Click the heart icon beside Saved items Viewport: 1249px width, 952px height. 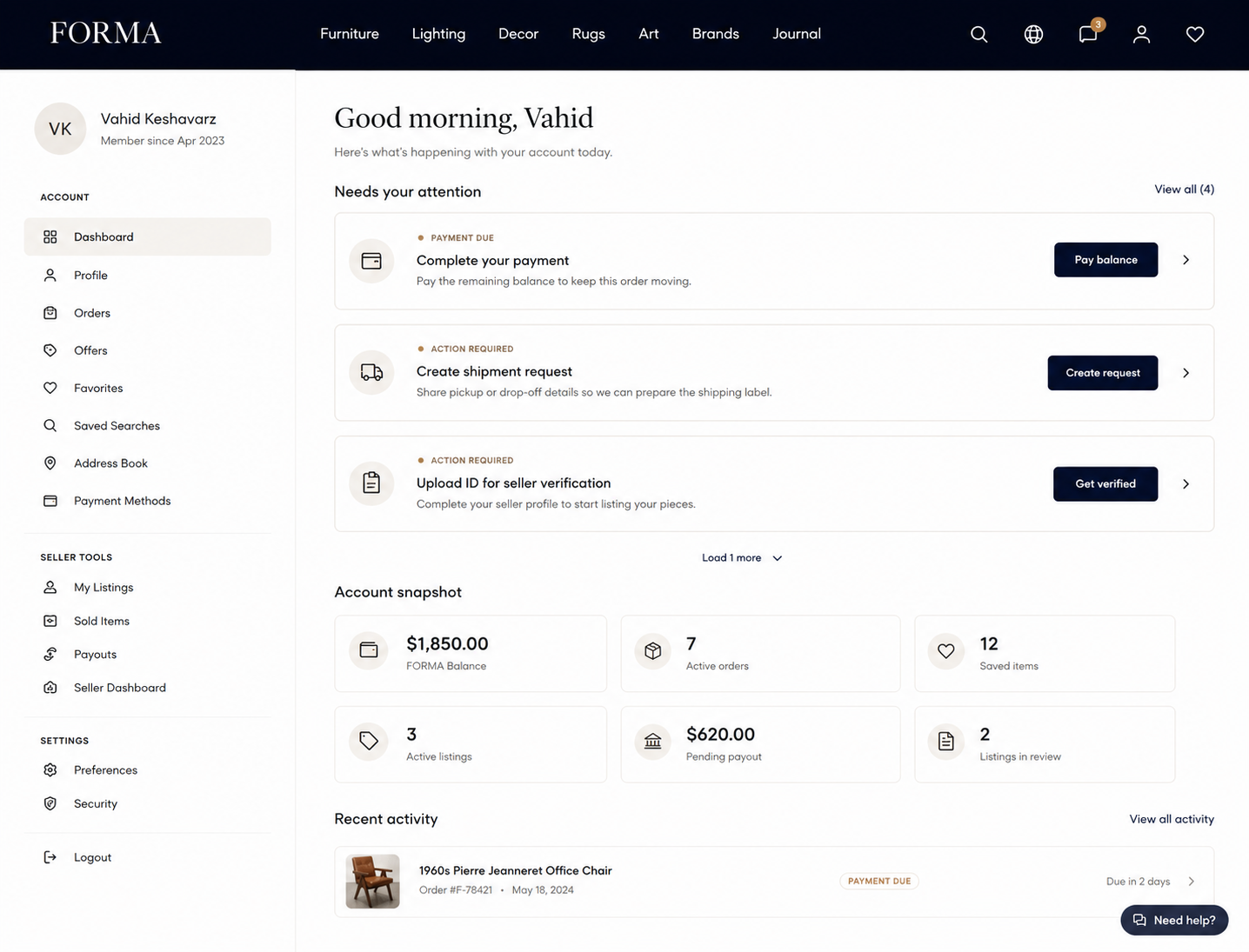click(946, 650)
